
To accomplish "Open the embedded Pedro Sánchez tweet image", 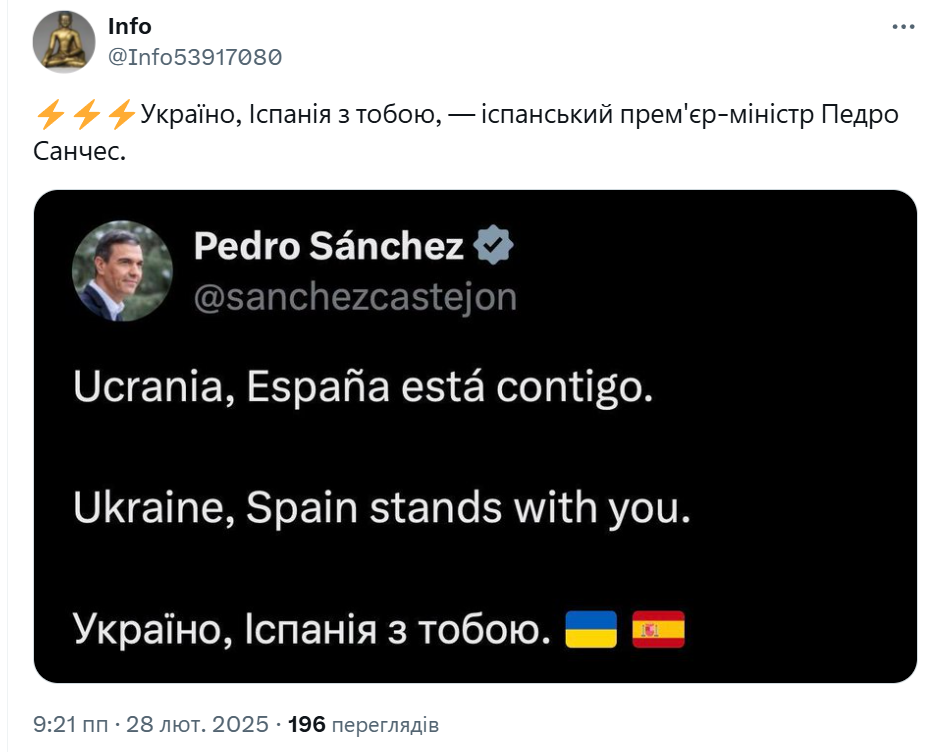I will click(475, 436).
